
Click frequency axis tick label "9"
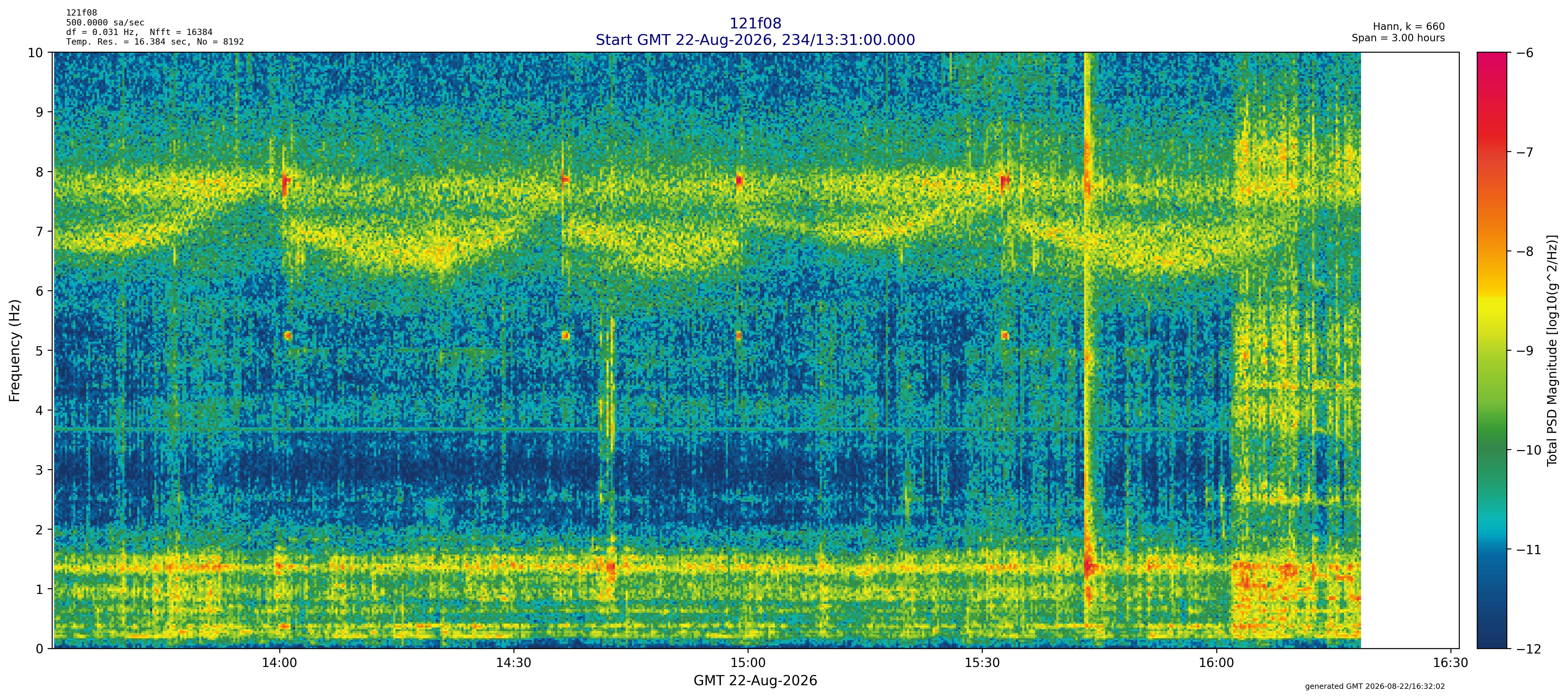tap(39, 112)
